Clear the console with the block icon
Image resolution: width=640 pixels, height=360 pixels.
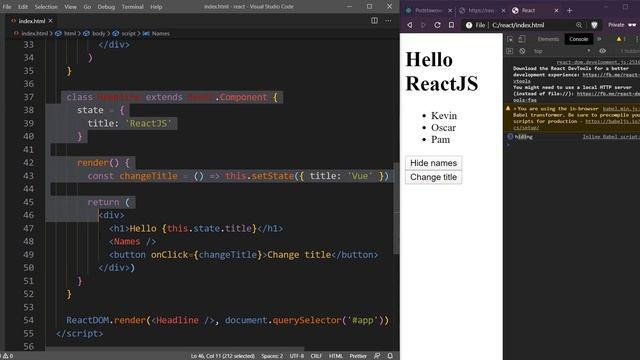522,51
